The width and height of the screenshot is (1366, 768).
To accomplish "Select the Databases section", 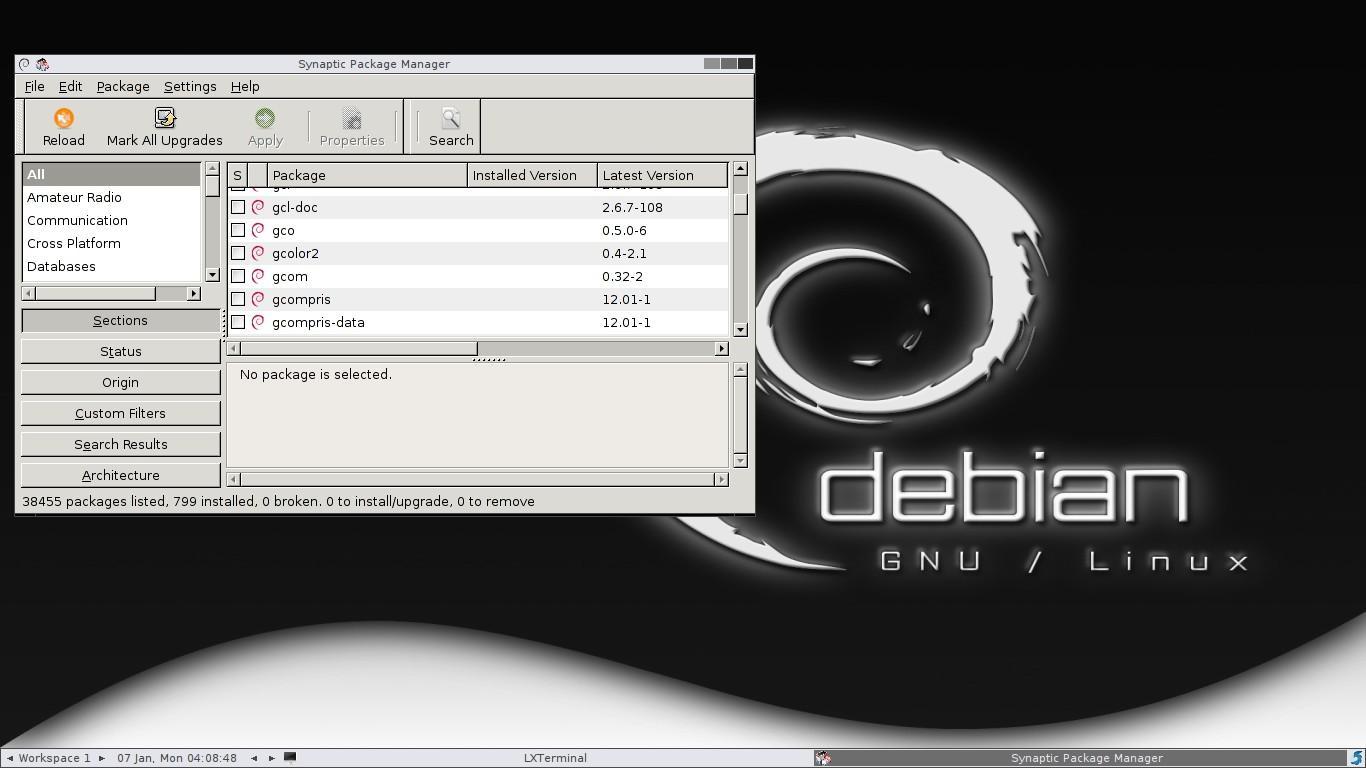I will tap(111, 266).
